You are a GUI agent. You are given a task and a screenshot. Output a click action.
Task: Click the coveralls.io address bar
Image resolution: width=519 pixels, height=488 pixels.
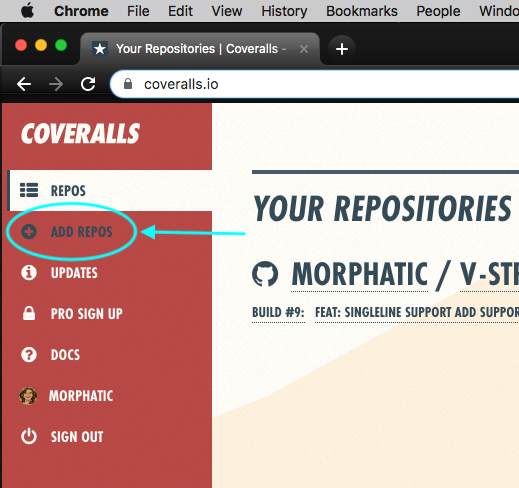tap(315, 84)
